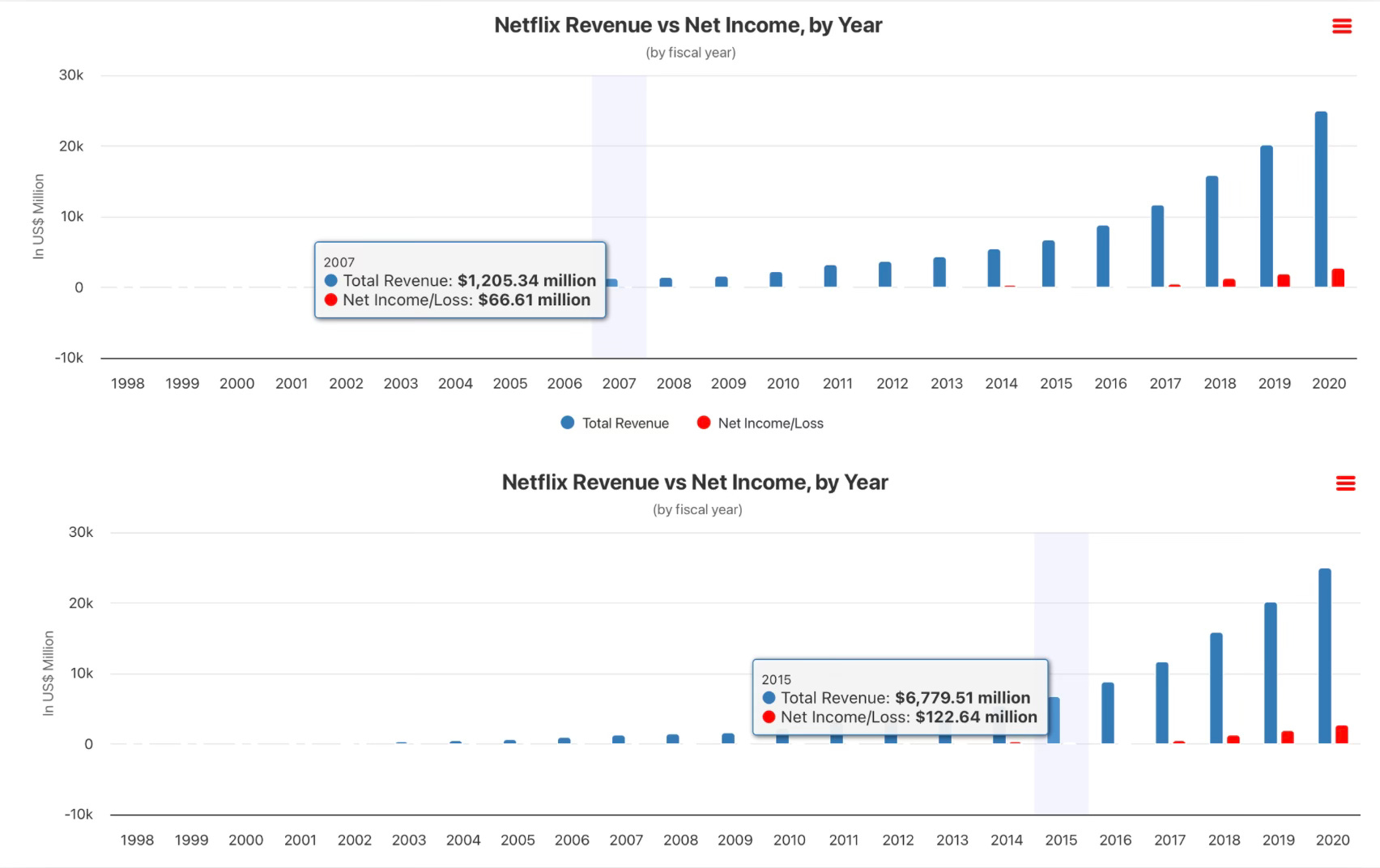1380x868 pixels.
Task: Click the blue Total Revenue legend dot
Action: 568,423
